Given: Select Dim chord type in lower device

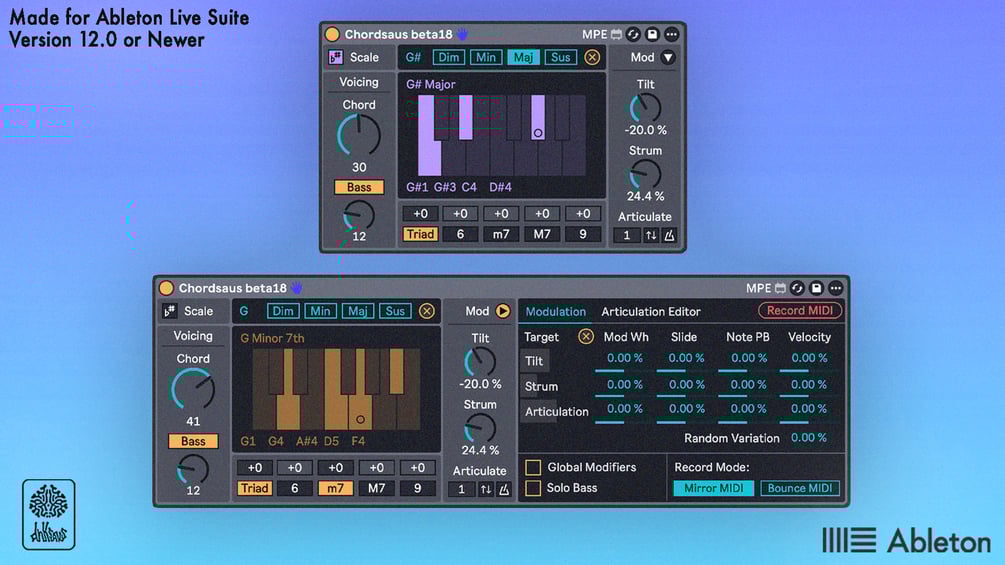Looking at the screenshot, I should tap(283, 311).
